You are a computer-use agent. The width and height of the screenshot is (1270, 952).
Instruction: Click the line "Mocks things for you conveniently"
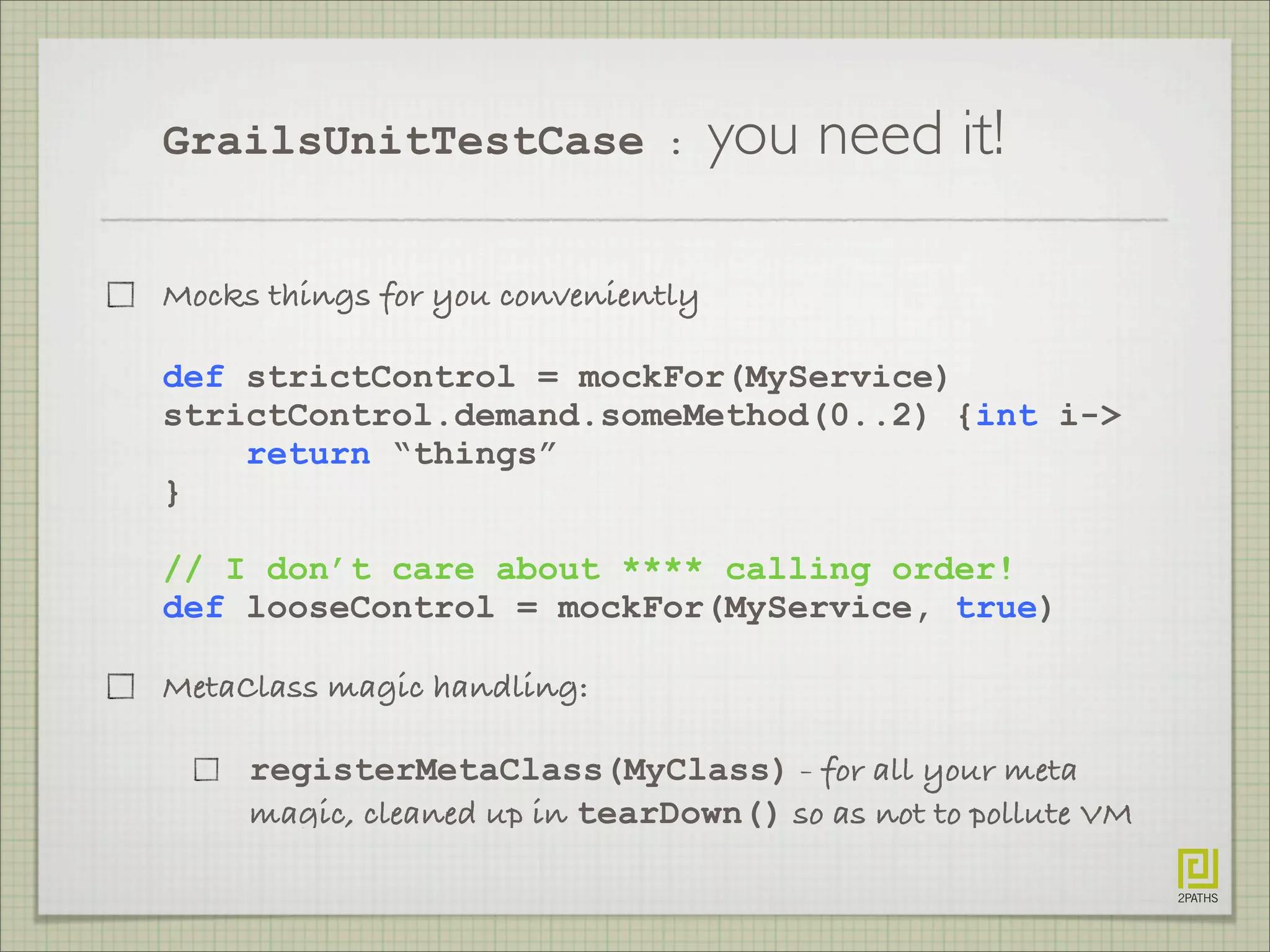(430, 296)
